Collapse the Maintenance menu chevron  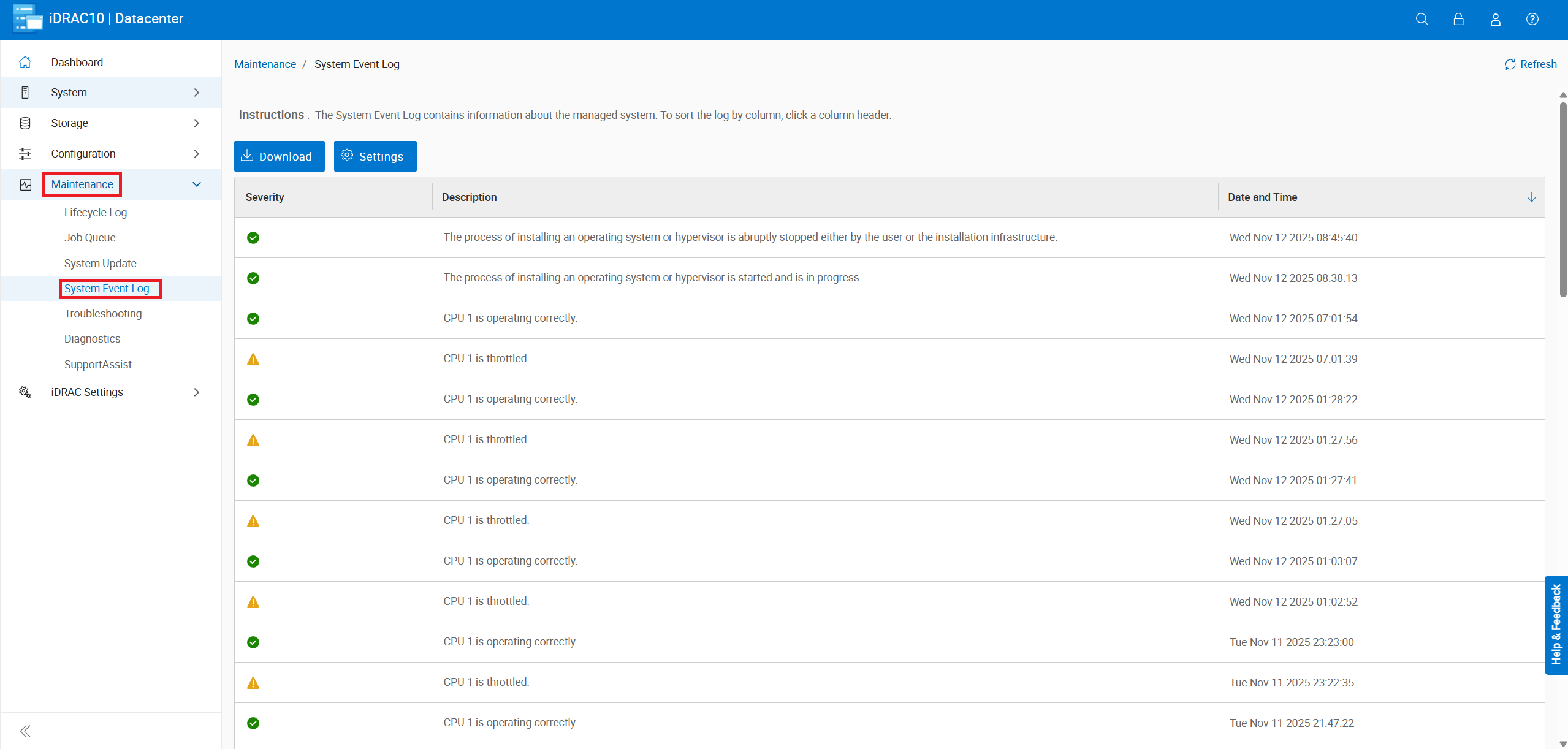click(196, 184)
